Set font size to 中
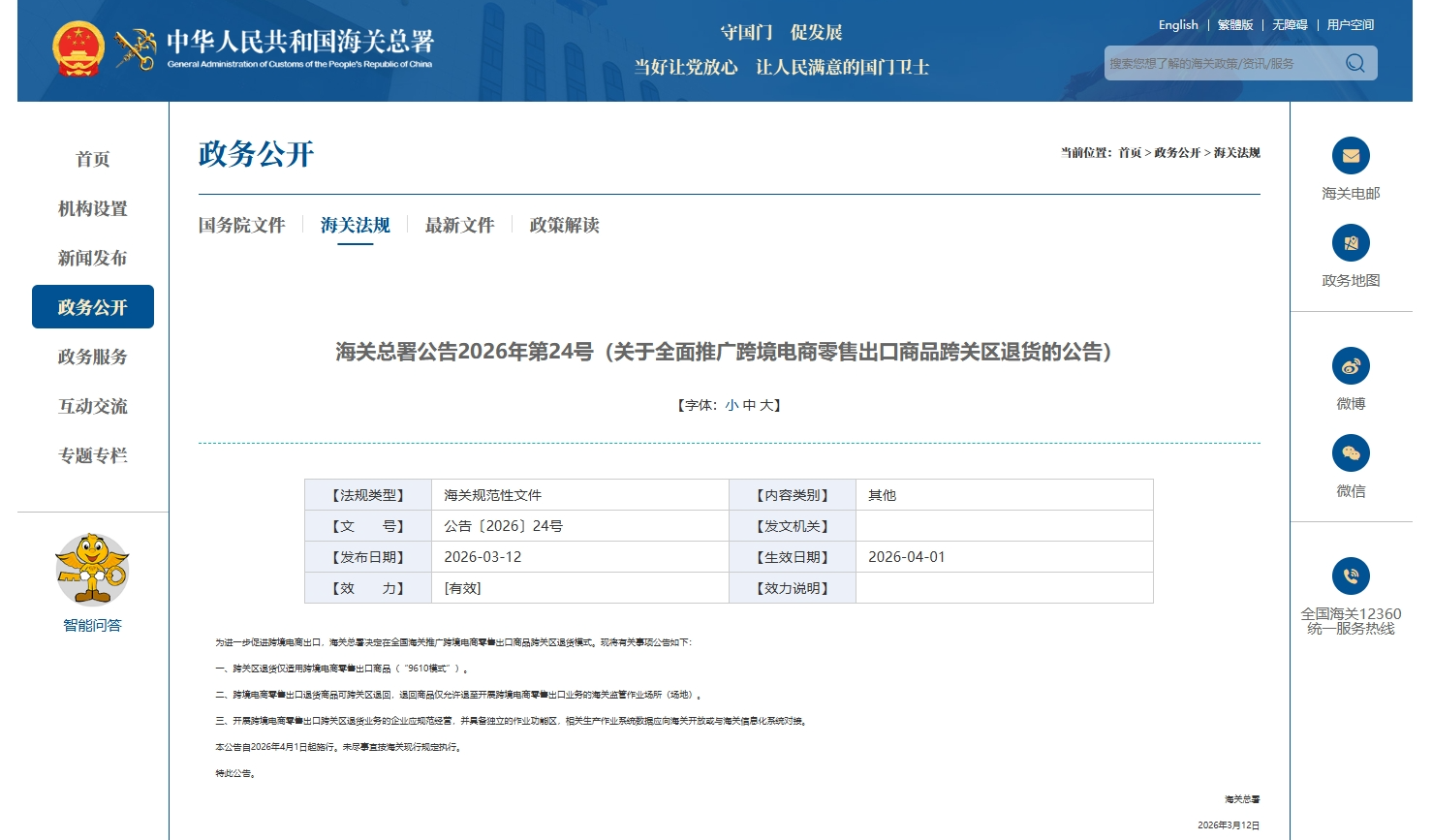Viewport: 1432px width, 840px height. click(749, 405)
